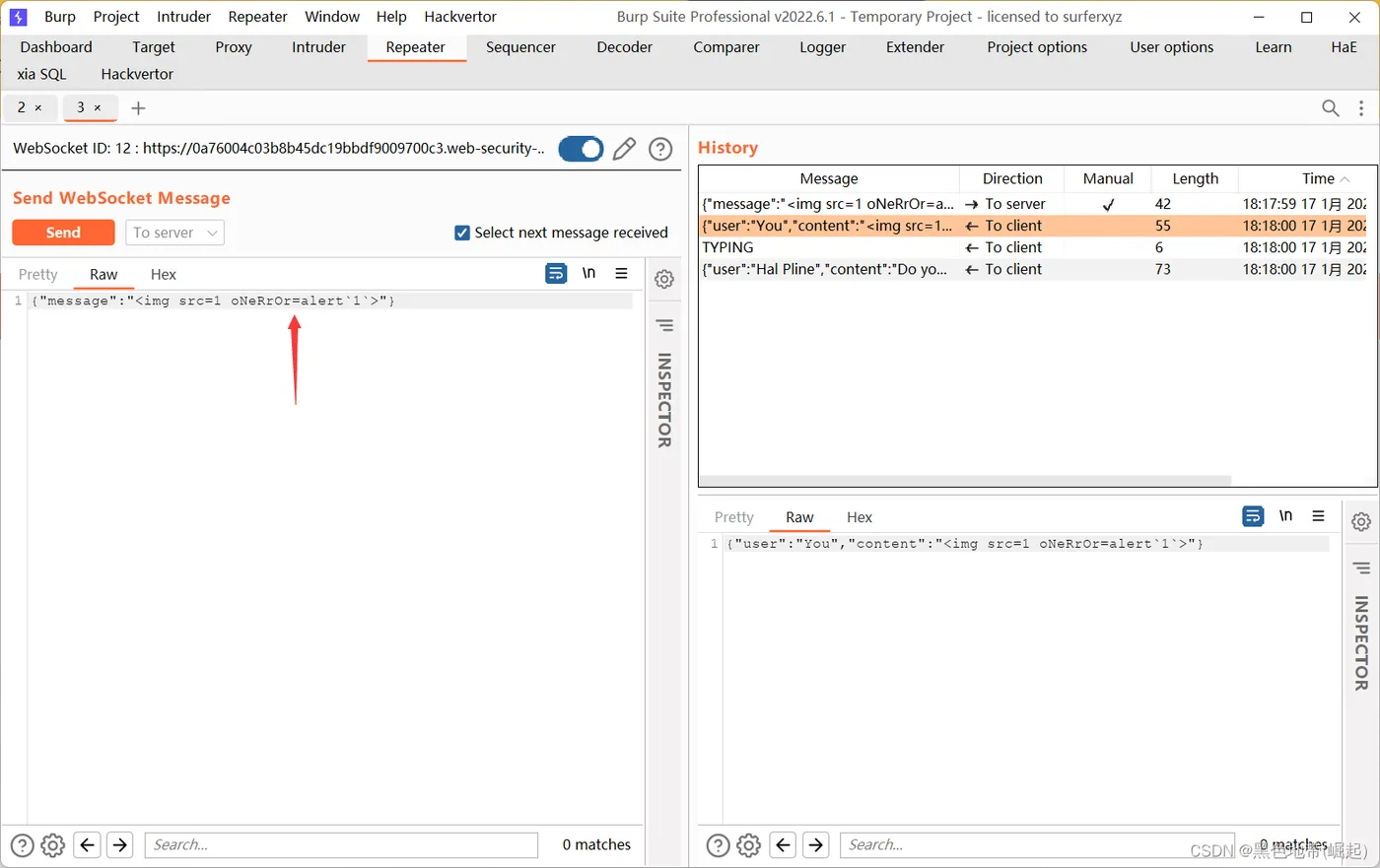Click the search magnifier in Repeater tab bar
1380x868 pixels.
[1330, 108]
